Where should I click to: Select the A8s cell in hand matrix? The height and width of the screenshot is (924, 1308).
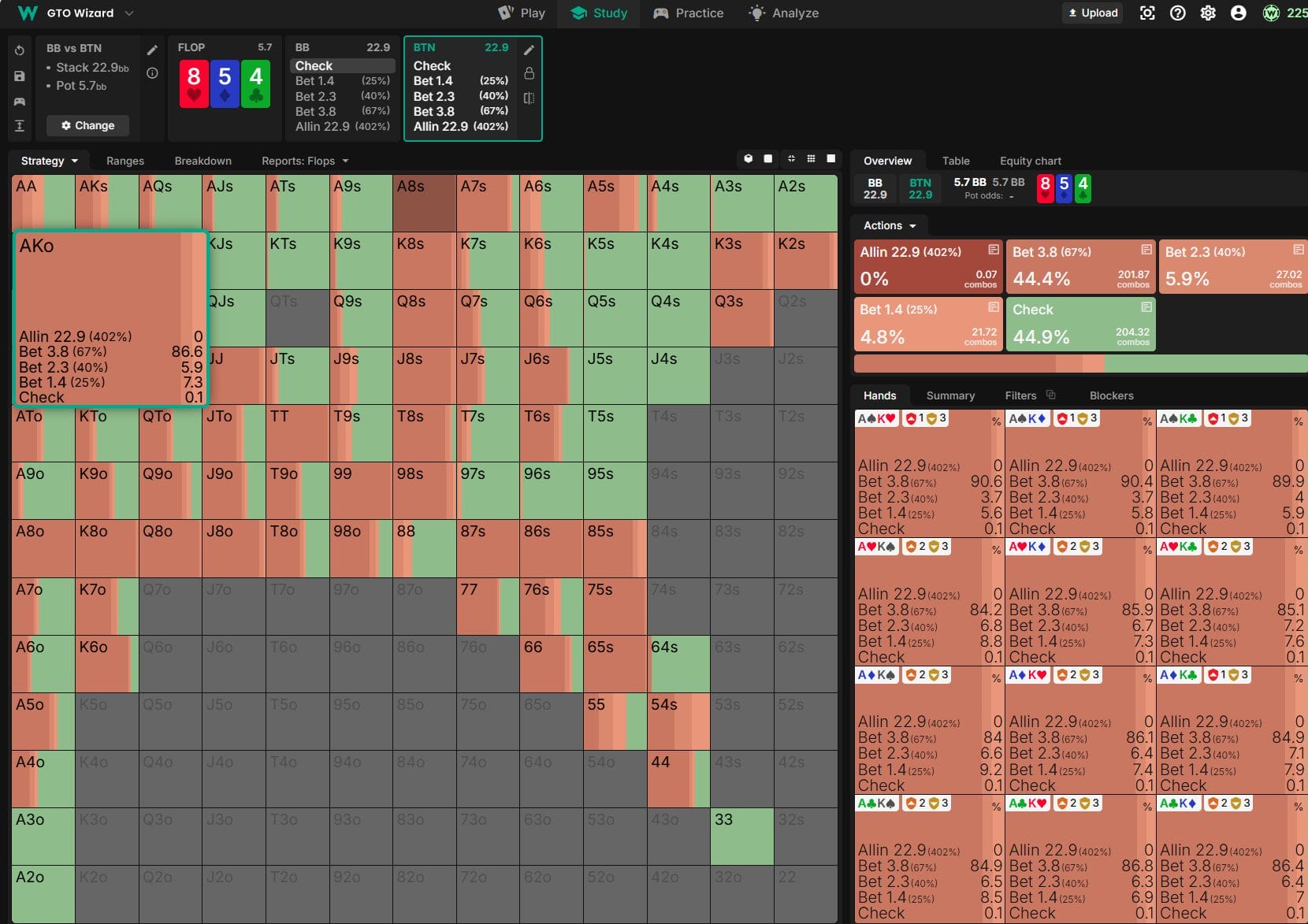[x=425, y=202]
